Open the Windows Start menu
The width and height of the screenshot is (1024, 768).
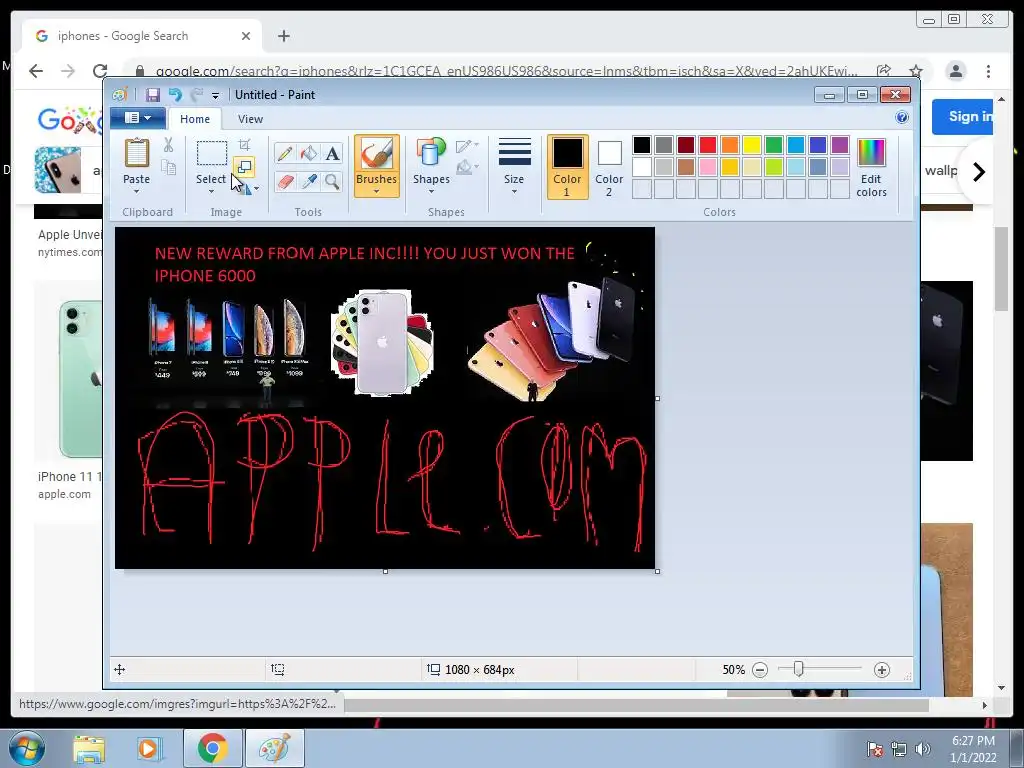26,748
